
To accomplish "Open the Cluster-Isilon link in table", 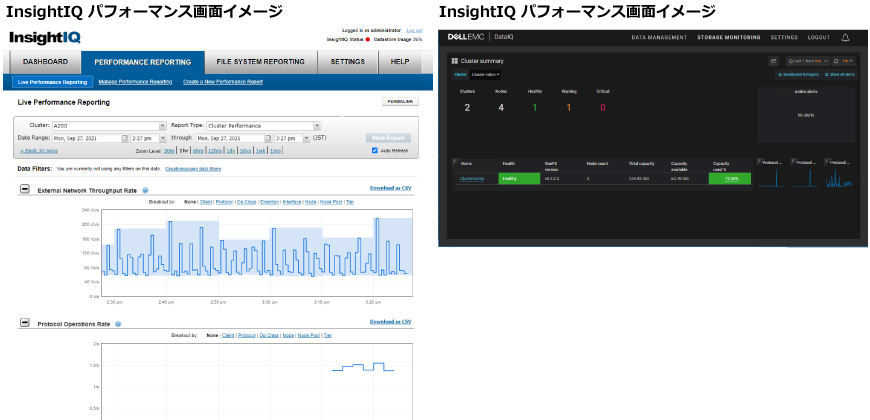I will point(472,178).
